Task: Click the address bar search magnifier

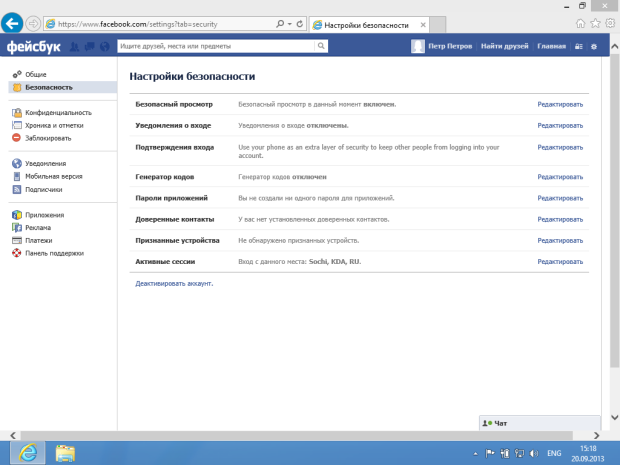Action: (x=280, y=24)
